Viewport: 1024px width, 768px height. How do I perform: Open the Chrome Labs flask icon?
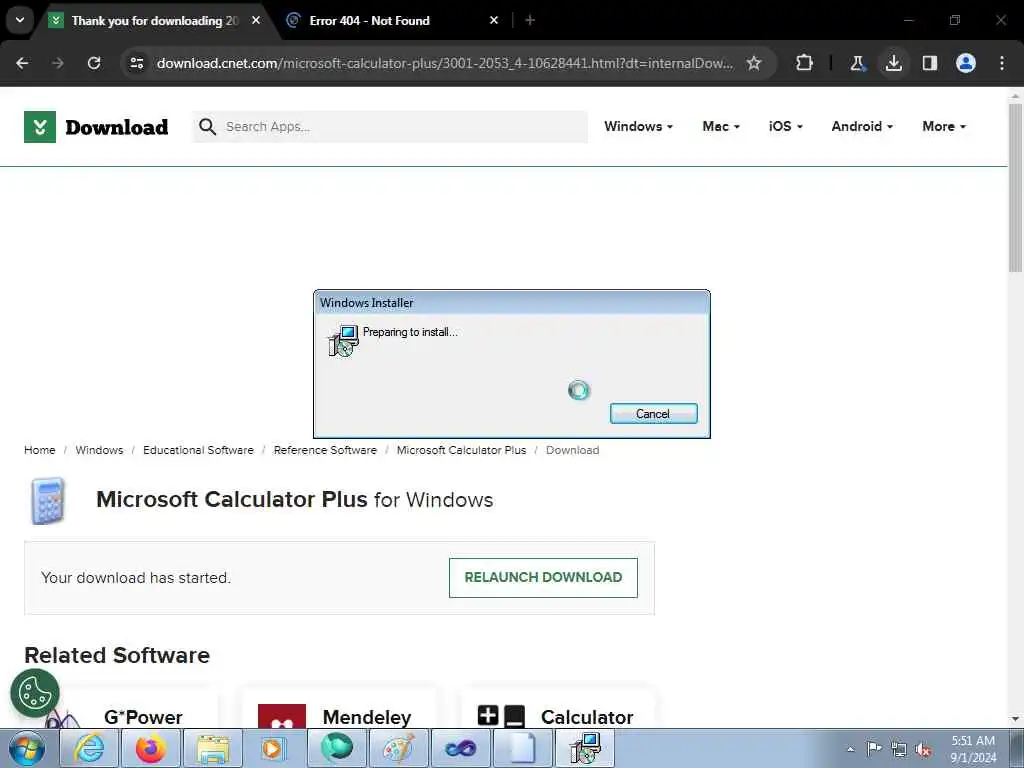point(857,63)
